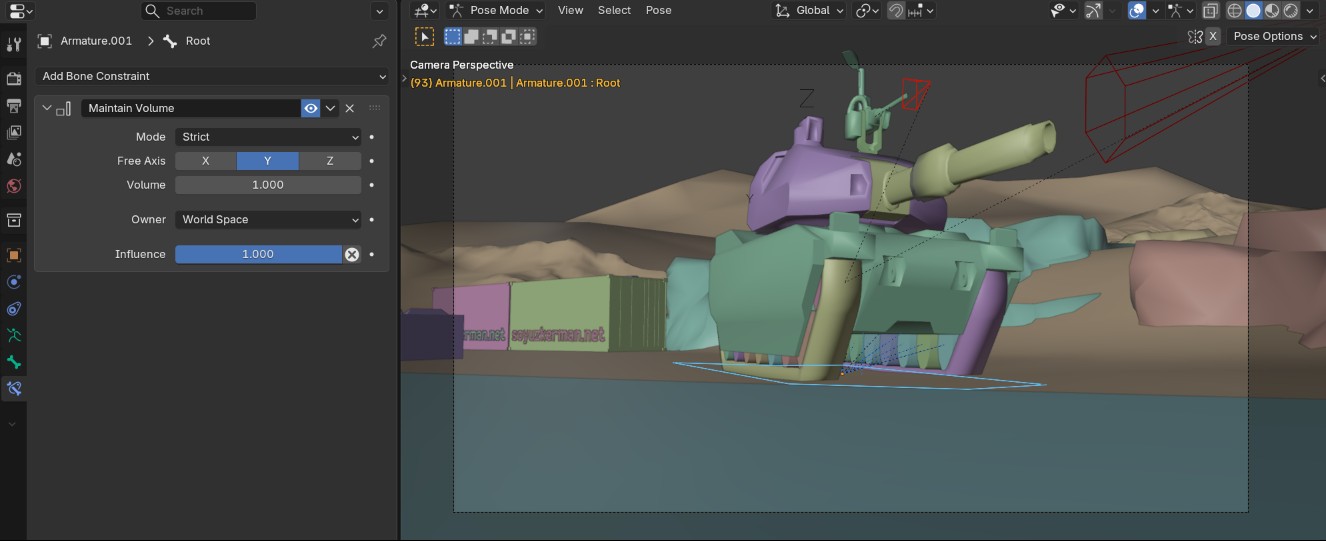Open the View menu
Screen dimensions: 1326x541
point(570,10)
